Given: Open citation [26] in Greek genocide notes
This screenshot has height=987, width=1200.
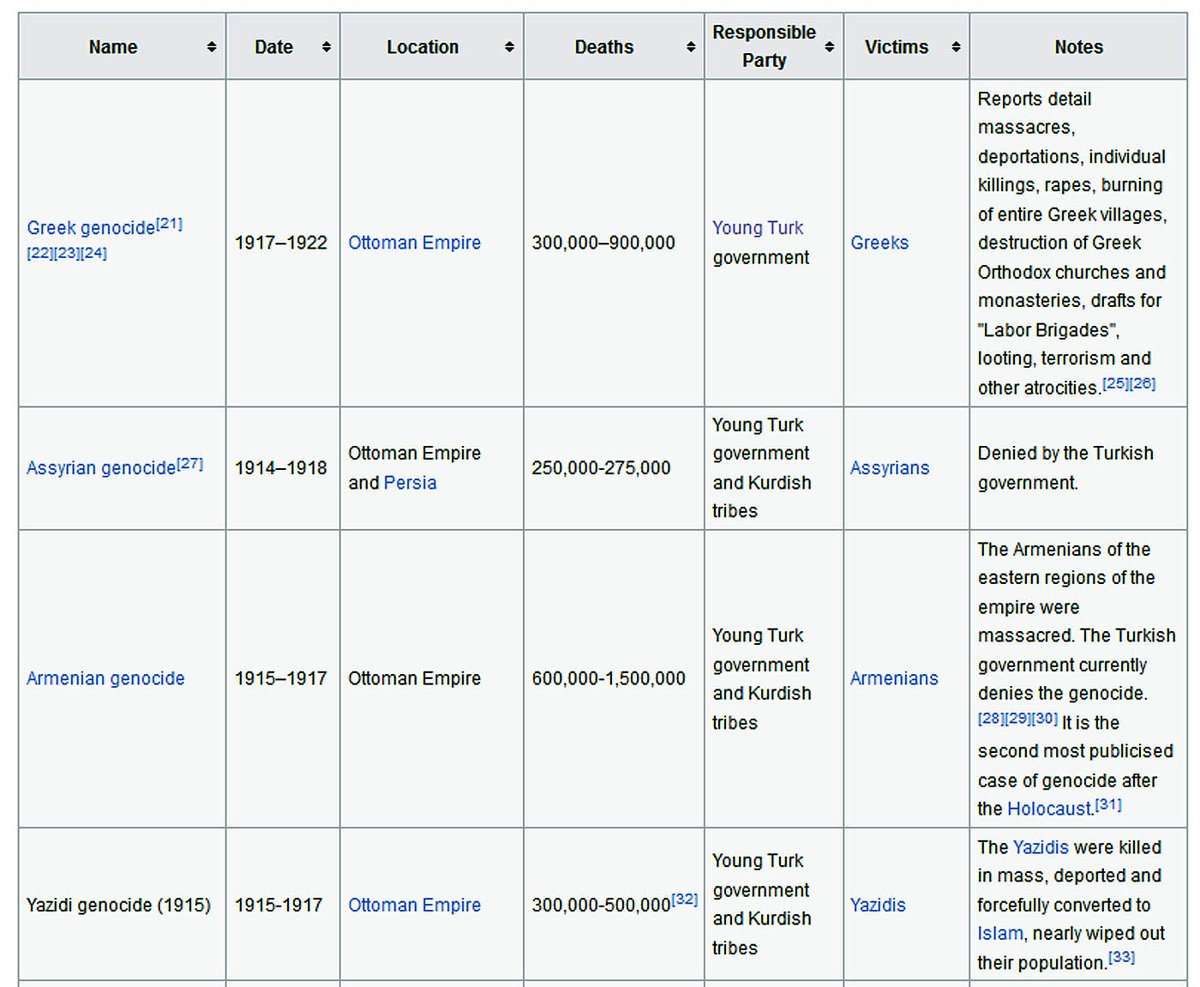Looking at the screenshot, I should 1142,383.
